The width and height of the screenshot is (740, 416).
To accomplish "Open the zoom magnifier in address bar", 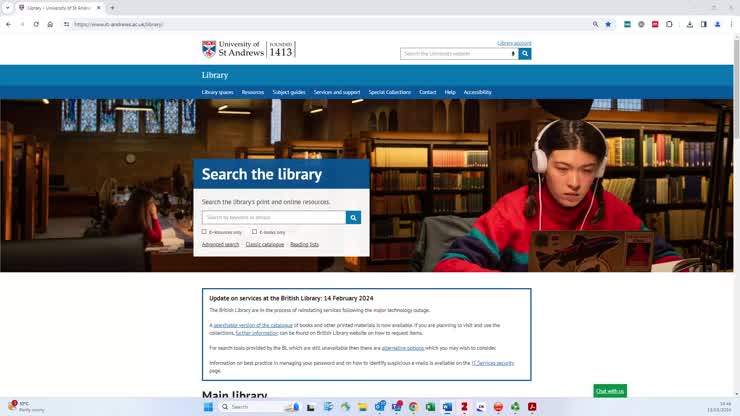I will (595, 24).
